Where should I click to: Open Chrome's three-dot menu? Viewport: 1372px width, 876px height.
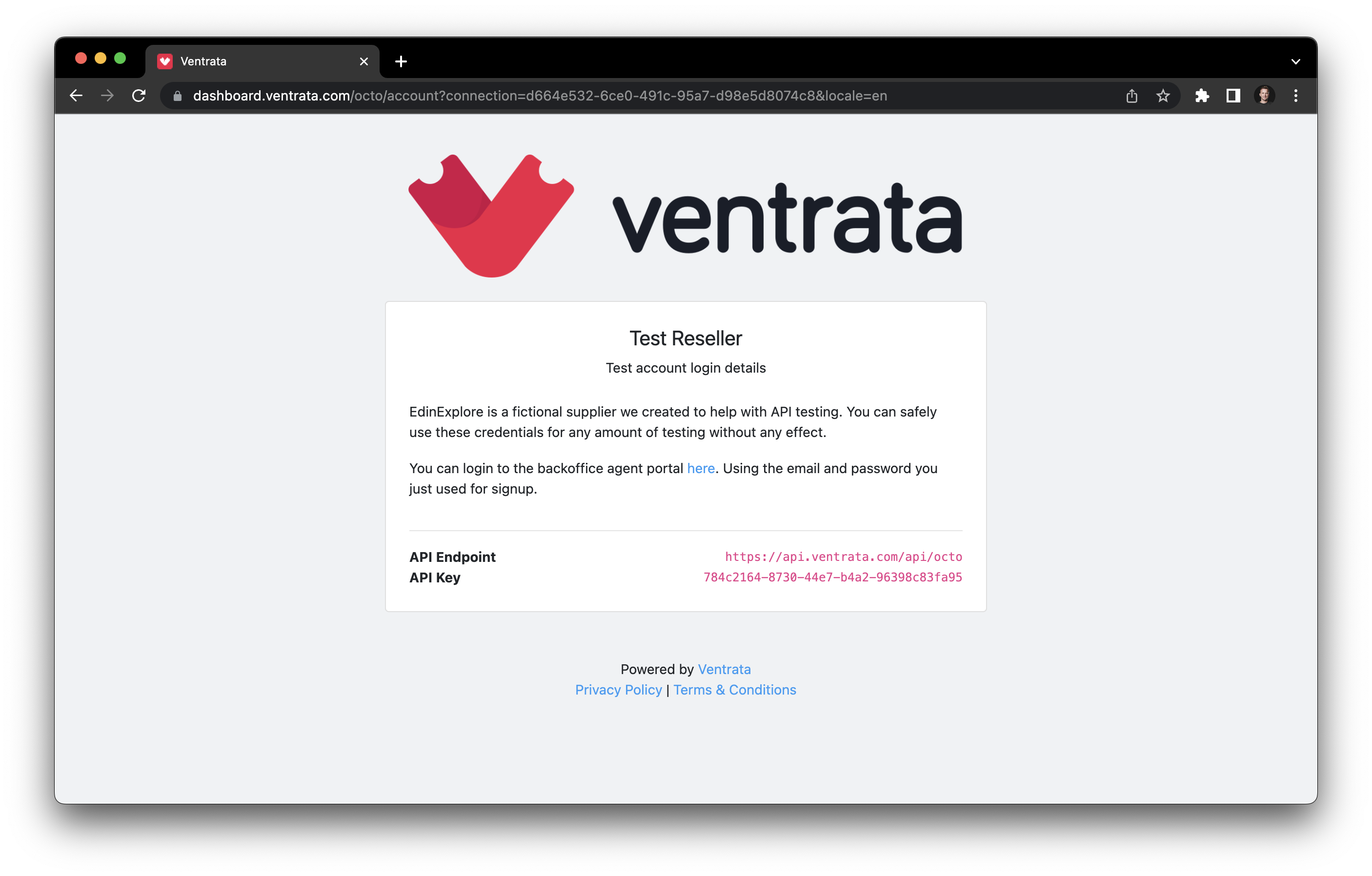coord(1296,96)
